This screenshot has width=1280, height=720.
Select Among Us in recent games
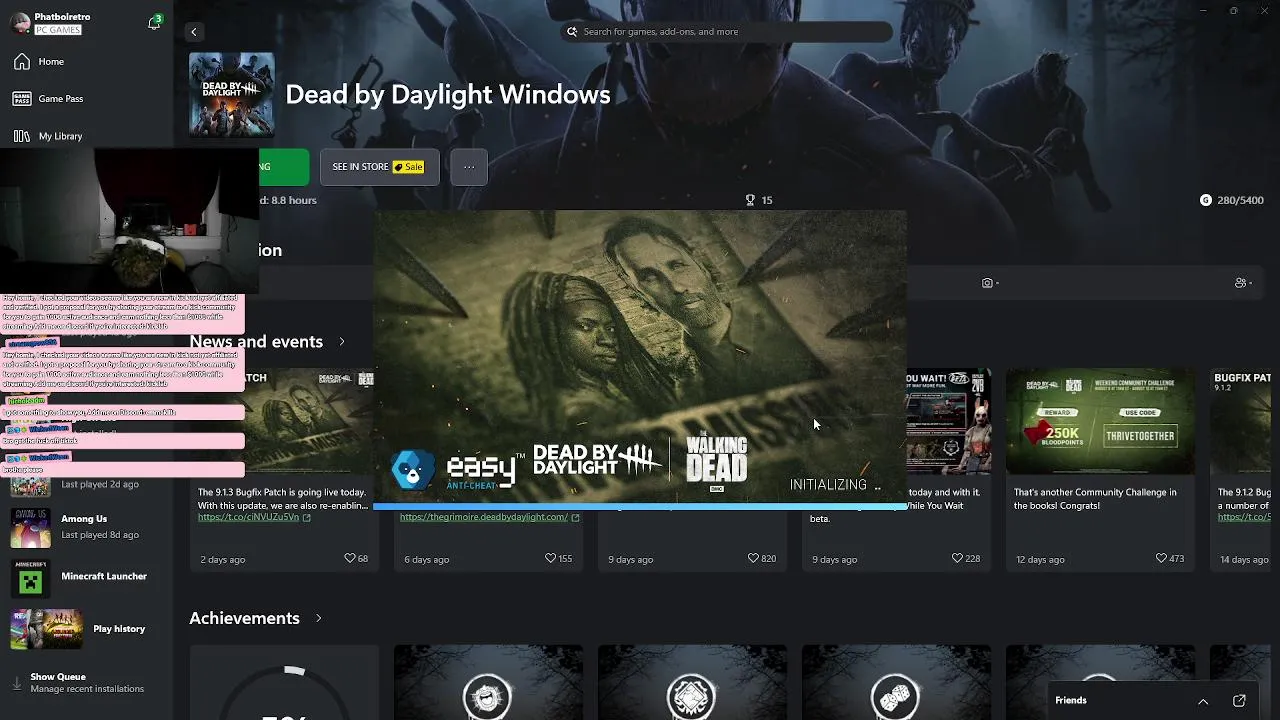tap(86, 526)
